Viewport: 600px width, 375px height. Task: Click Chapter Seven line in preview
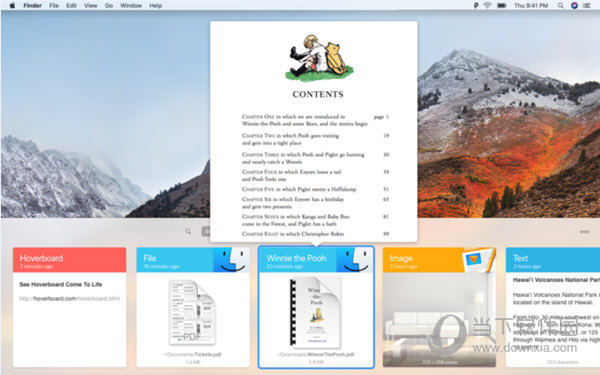315,220
